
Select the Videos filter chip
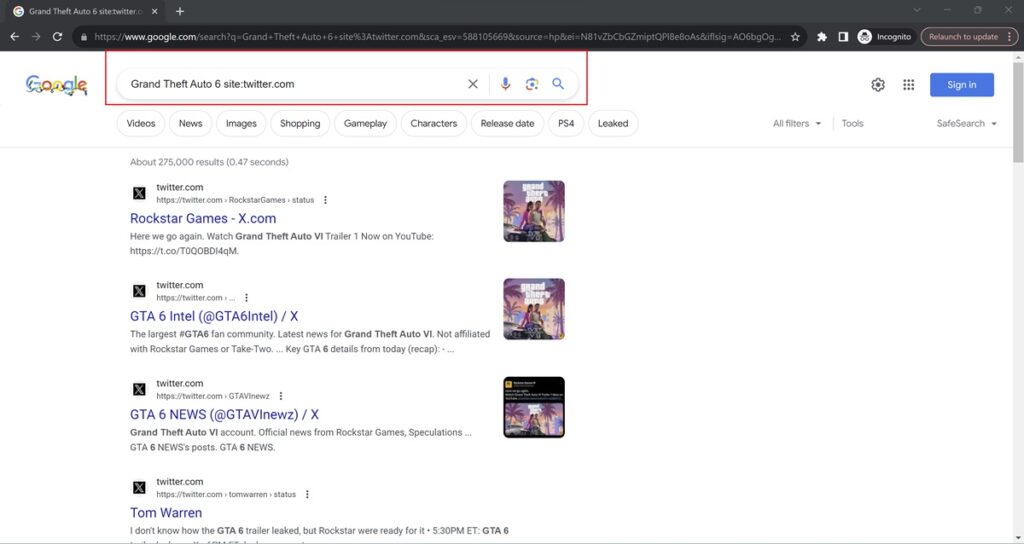pos(140,123)
